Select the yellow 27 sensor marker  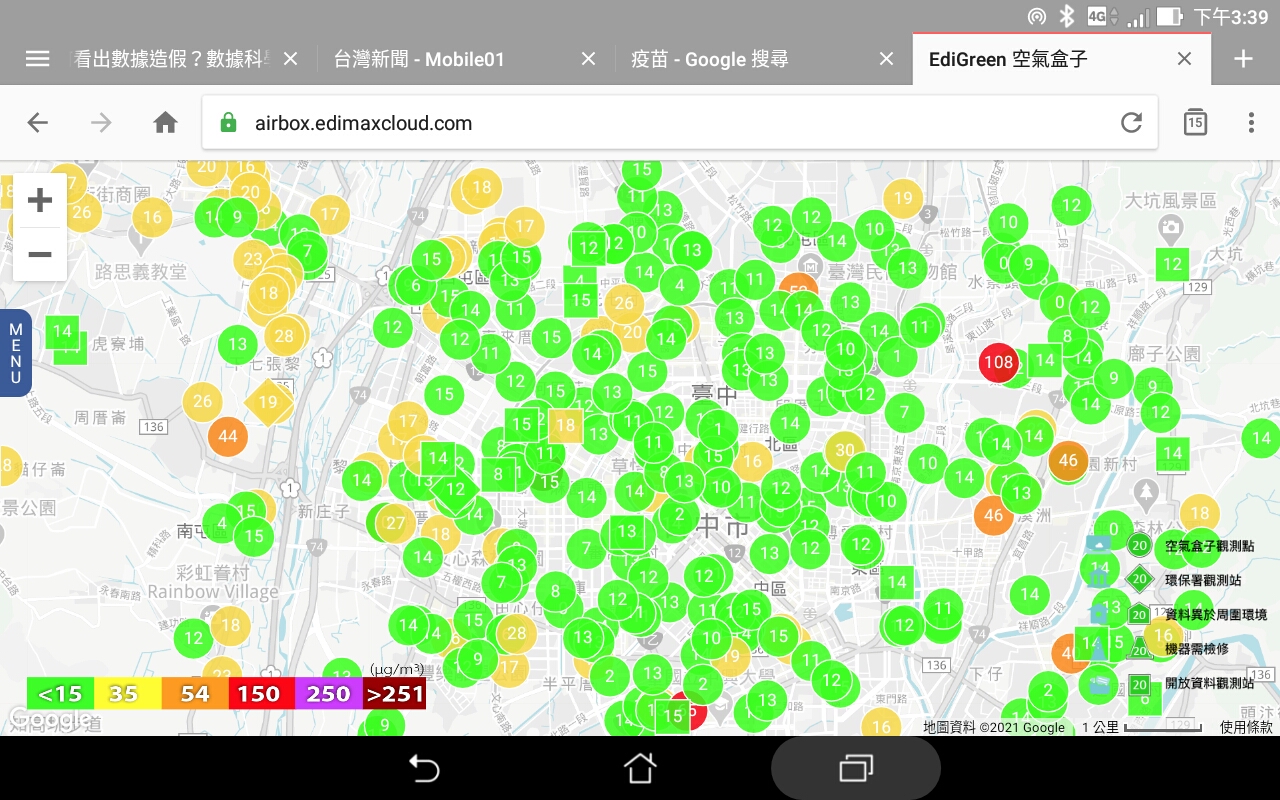[x=396, y=523]
